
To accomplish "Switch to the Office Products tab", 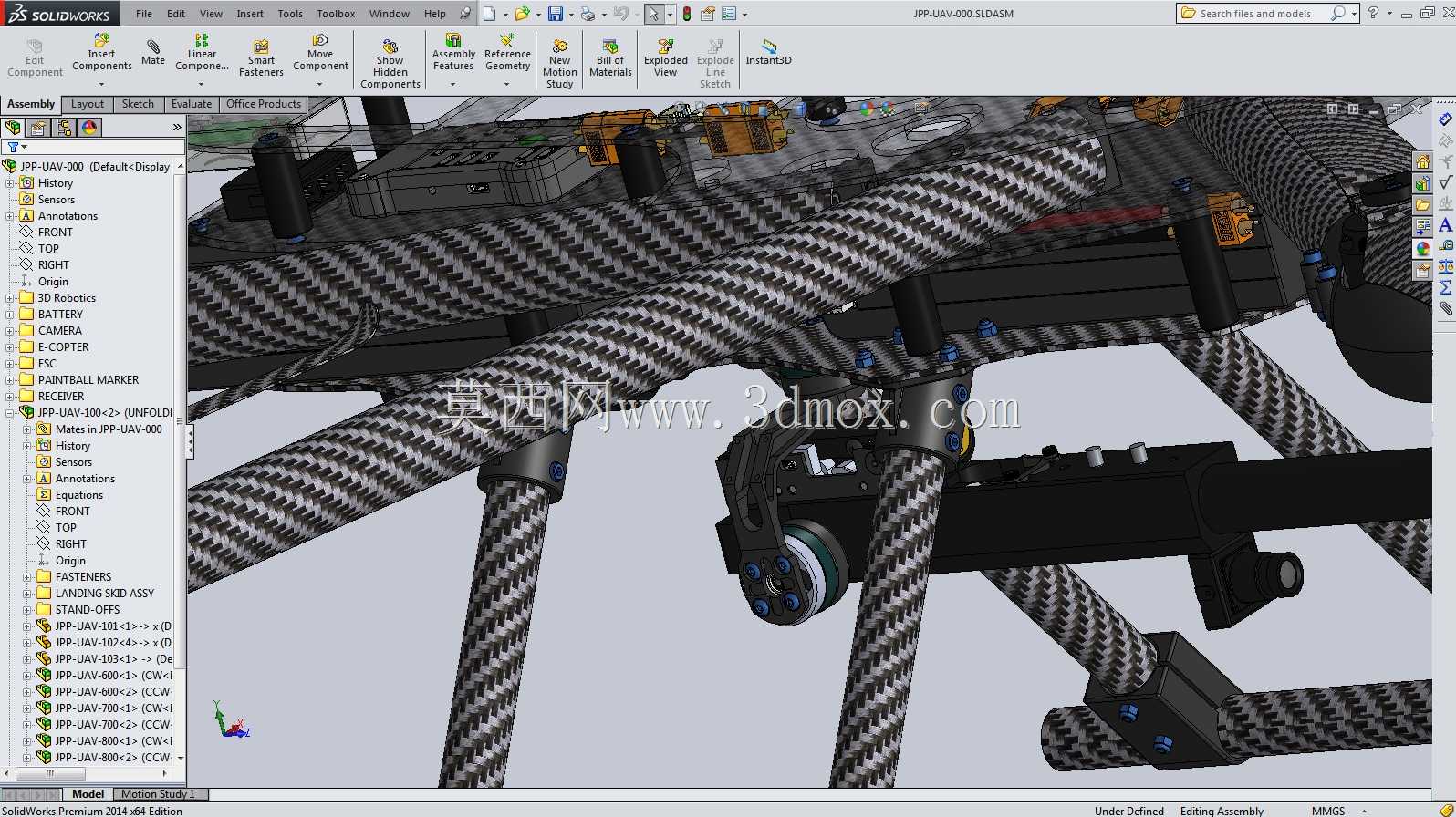I will [264, 104].
